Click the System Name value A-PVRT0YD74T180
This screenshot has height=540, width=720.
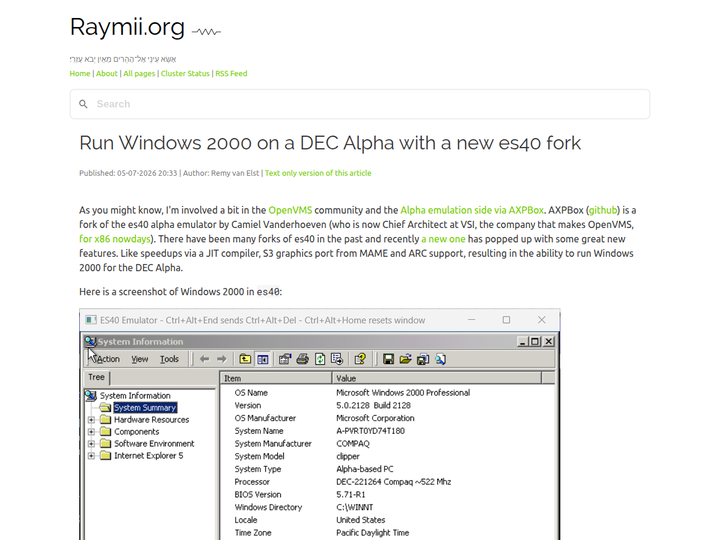pyautogui.click(x=371, y=431)
